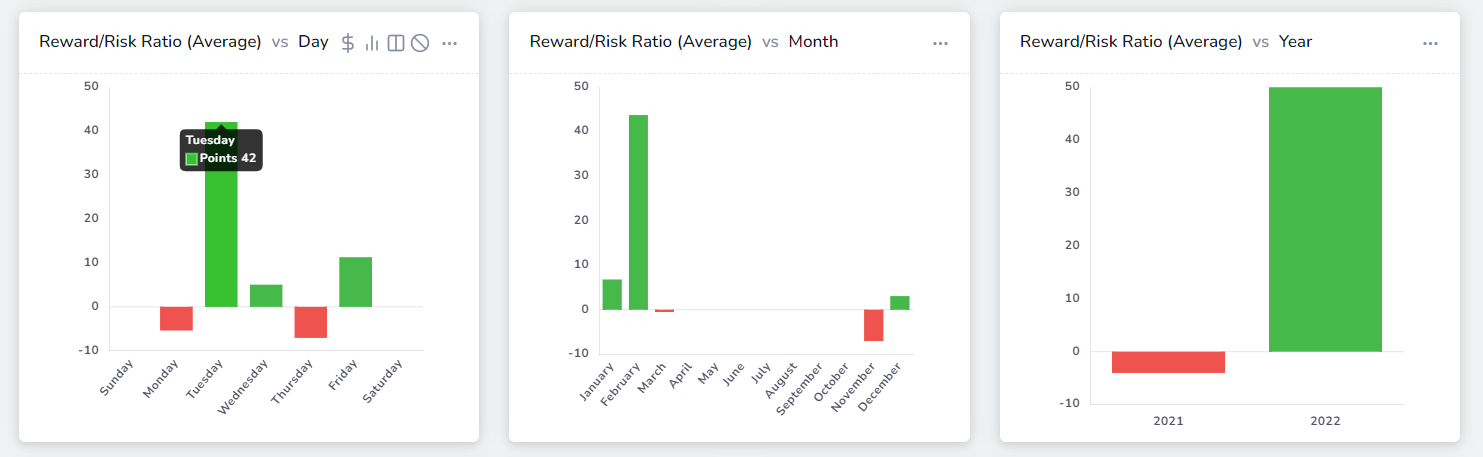Click Reward/Risk Ratio title in Day chart
Screen dimensions: 1483x457
[150, 42]
